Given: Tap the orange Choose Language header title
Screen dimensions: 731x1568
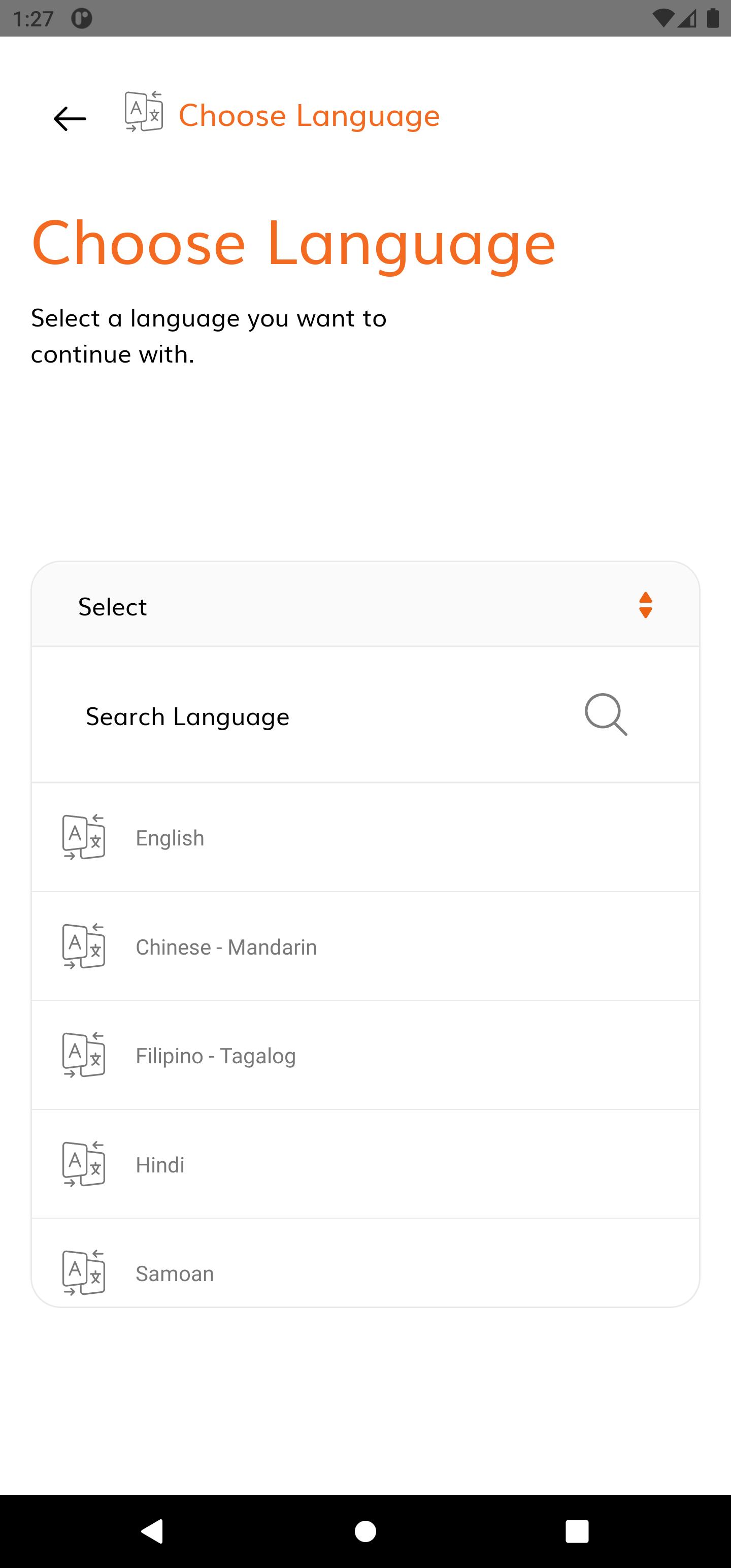Looking at the screenshot, I should coord(309,116).
